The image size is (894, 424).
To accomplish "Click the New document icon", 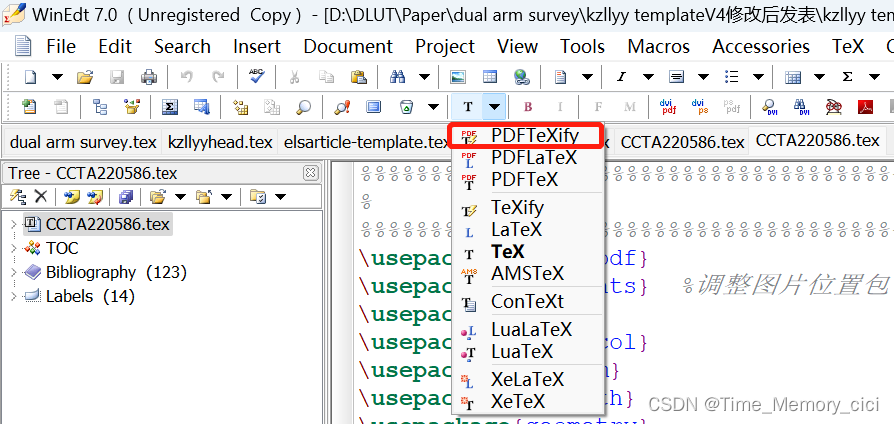I will point(30,76).
